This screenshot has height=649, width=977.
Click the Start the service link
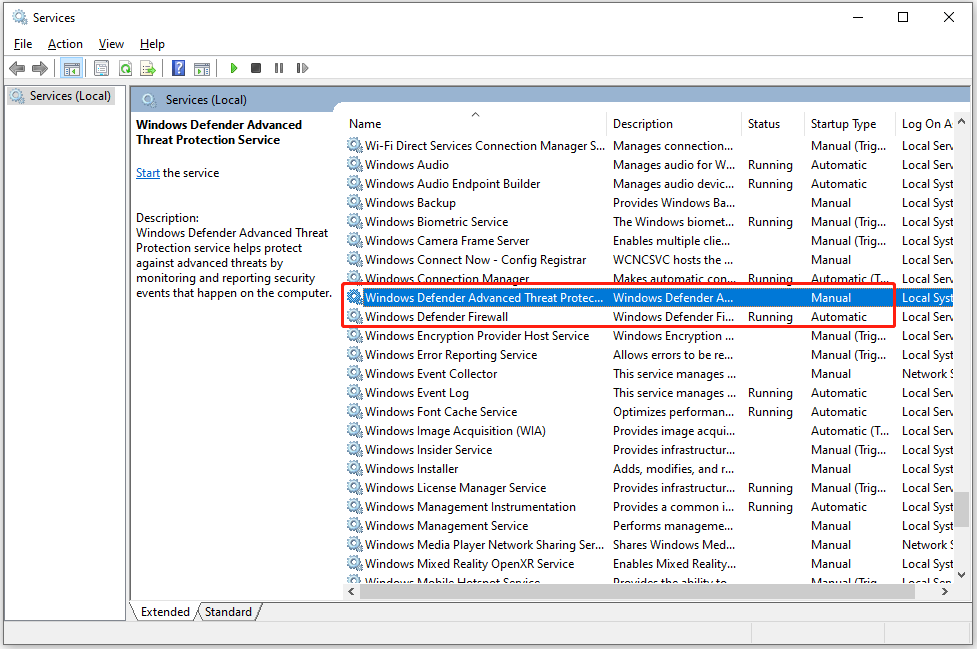pos(147,172)
